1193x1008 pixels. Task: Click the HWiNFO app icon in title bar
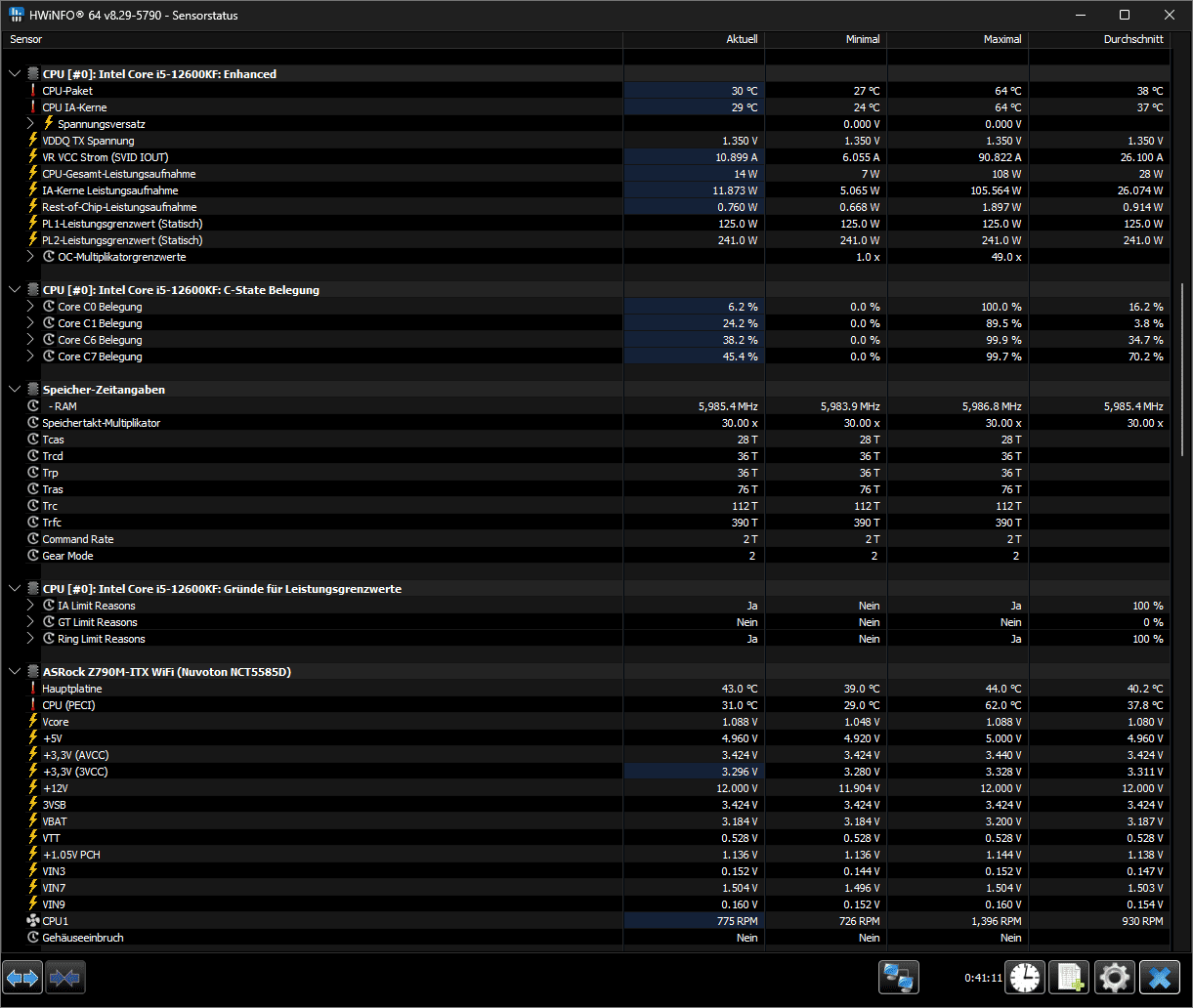(18, 15)
